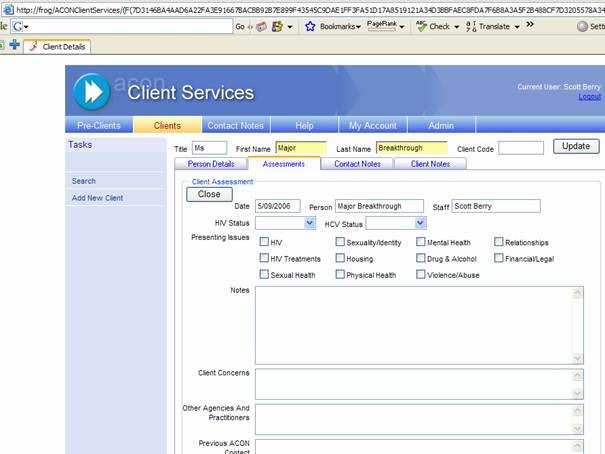Open the HIV Status dropdown

tap(309, 224)
